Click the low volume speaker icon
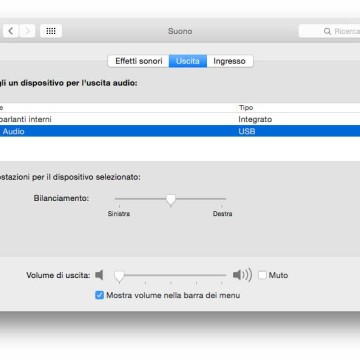360x360 pixels. (x=99, y=275)
